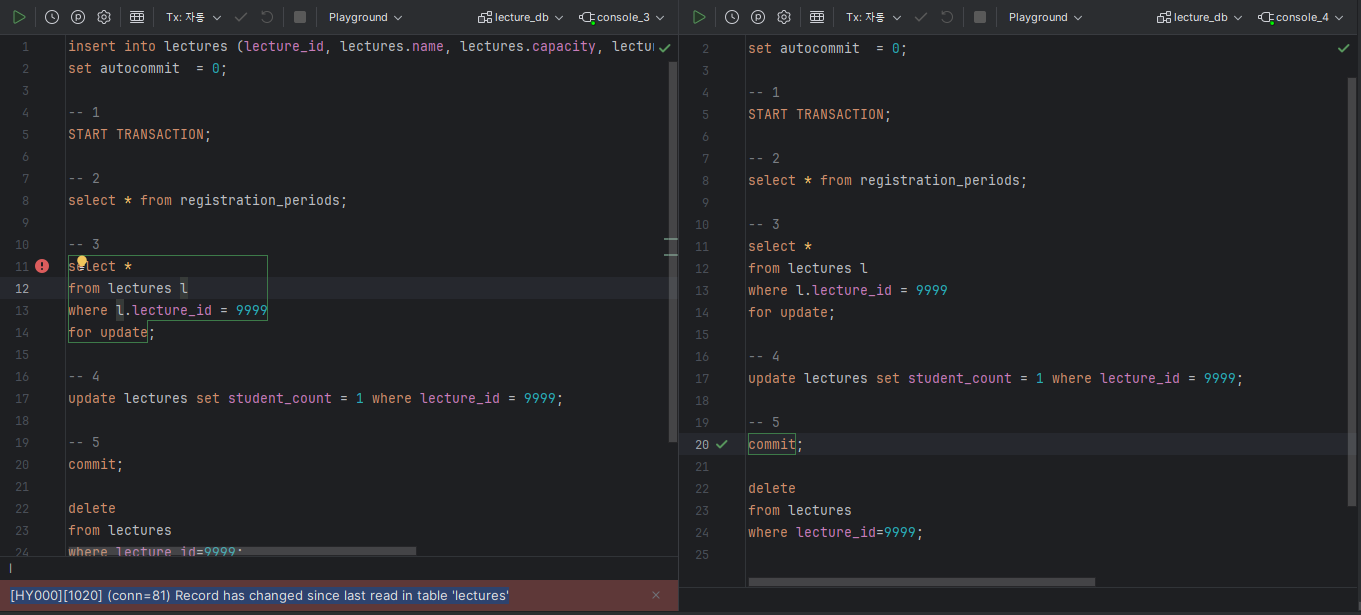The width and height of the screenshot is (1361, 615).
Task: Click the yellow intention bulb on line 11
Action: pyautogui.click(x=82, y=261)
